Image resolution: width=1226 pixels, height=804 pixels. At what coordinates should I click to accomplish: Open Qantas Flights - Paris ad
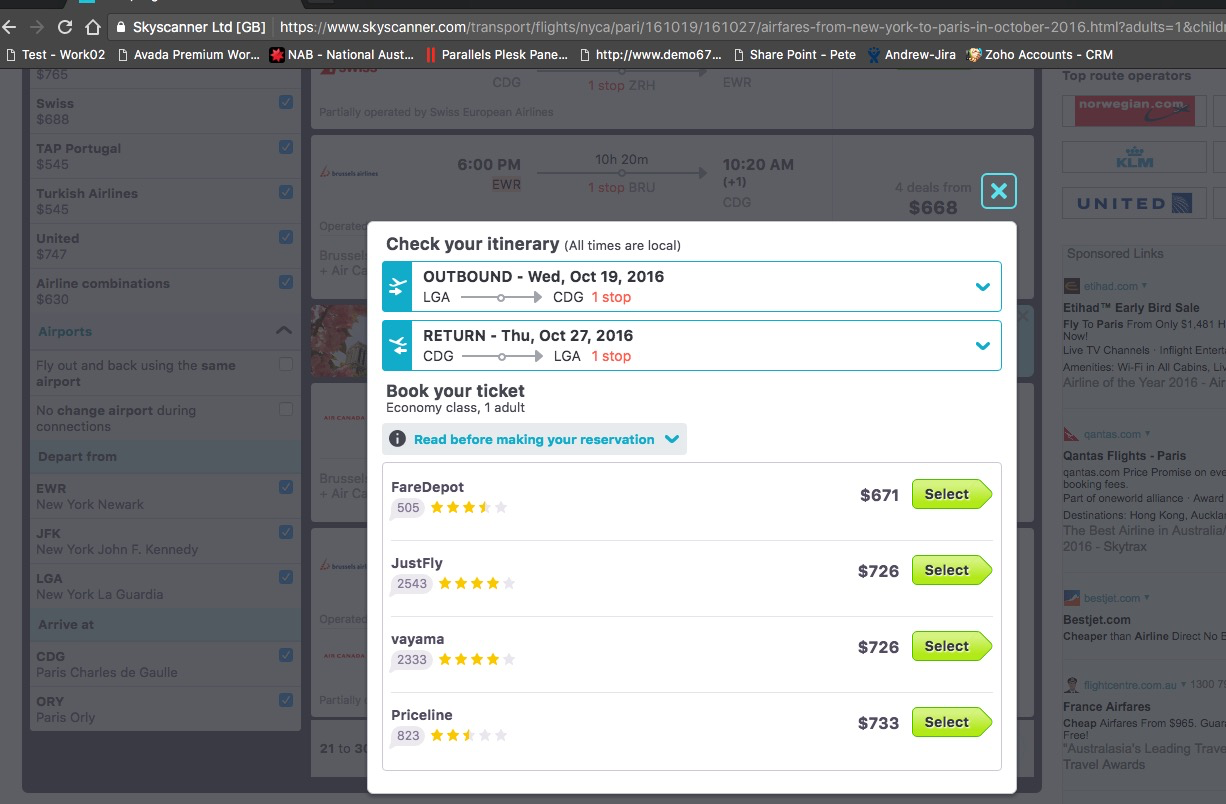(x=1125, y=456)
